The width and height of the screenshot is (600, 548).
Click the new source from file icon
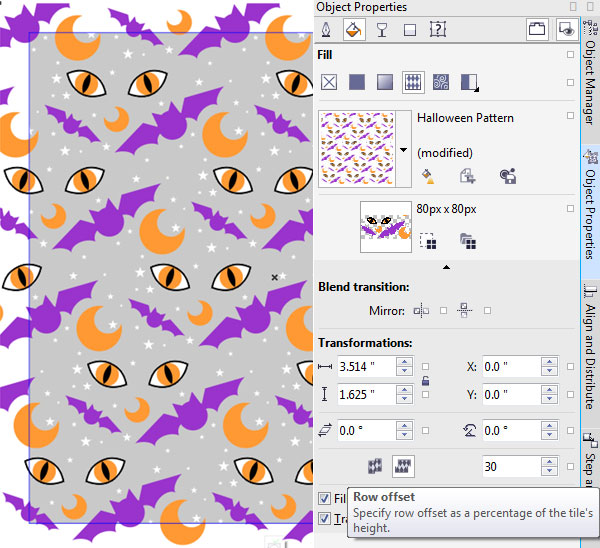[x=468, y=241]
